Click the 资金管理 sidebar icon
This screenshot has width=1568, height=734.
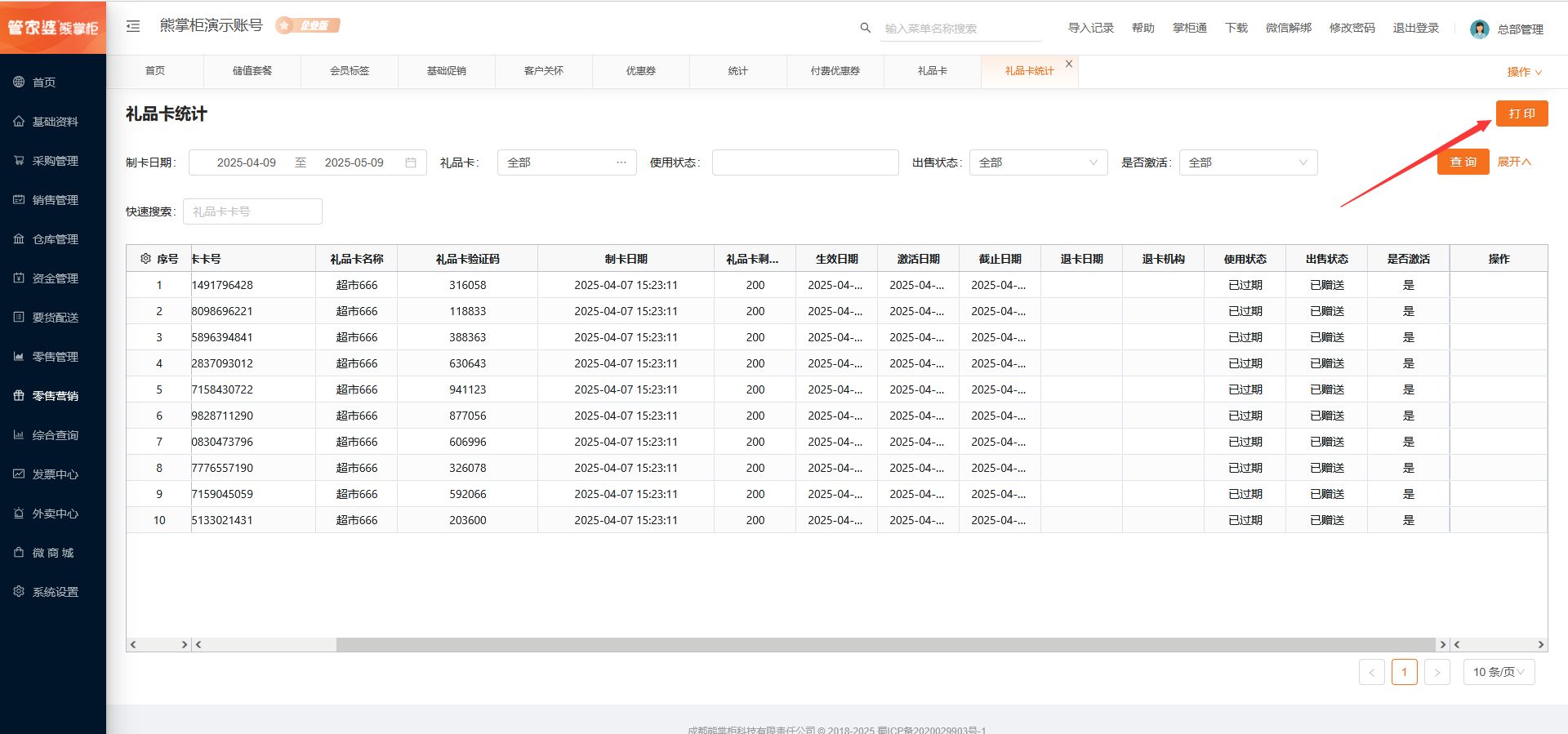[x=19, y=278]
